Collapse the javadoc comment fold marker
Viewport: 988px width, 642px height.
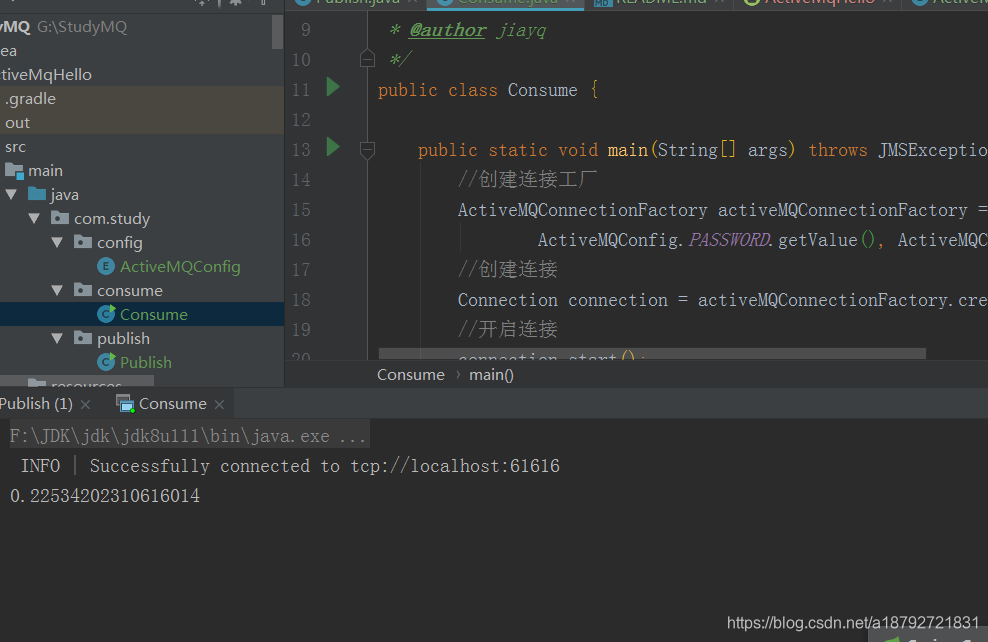tap(367, 59)
